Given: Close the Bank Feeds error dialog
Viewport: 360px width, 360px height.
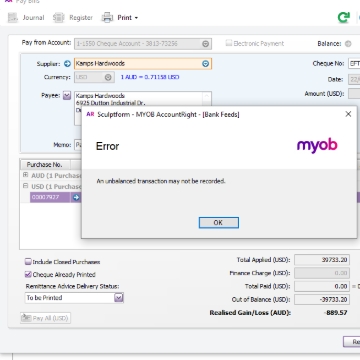Looking at the screenshot, I should (x=348, y=114).
